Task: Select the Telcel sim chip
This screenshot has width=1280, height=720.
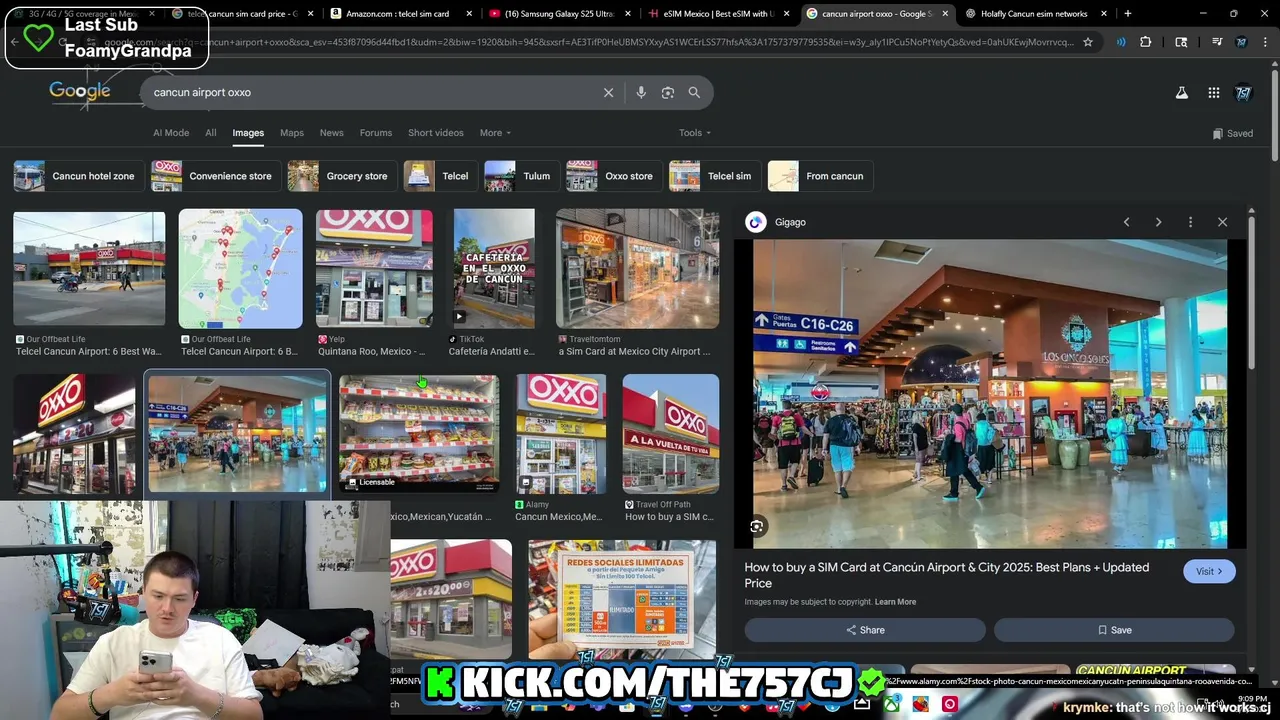Action: (x=713, y=176)
